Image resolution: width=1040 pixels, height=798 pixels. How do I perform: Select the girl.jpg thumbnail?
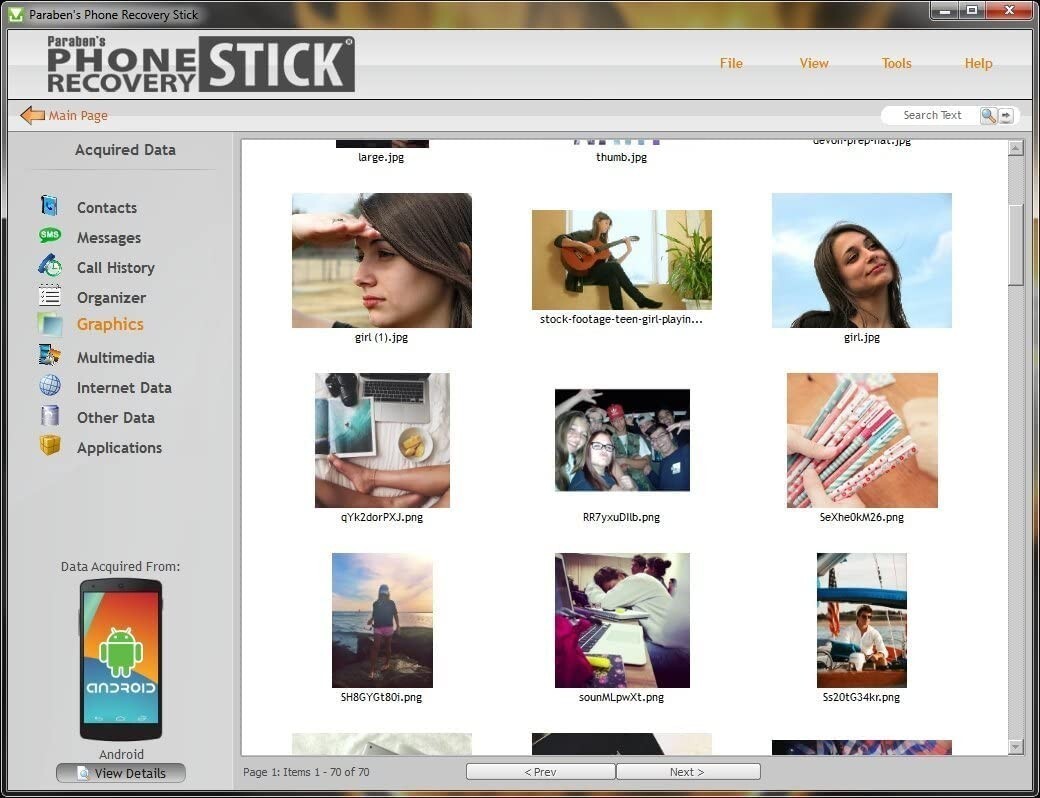tap(861, 261)
